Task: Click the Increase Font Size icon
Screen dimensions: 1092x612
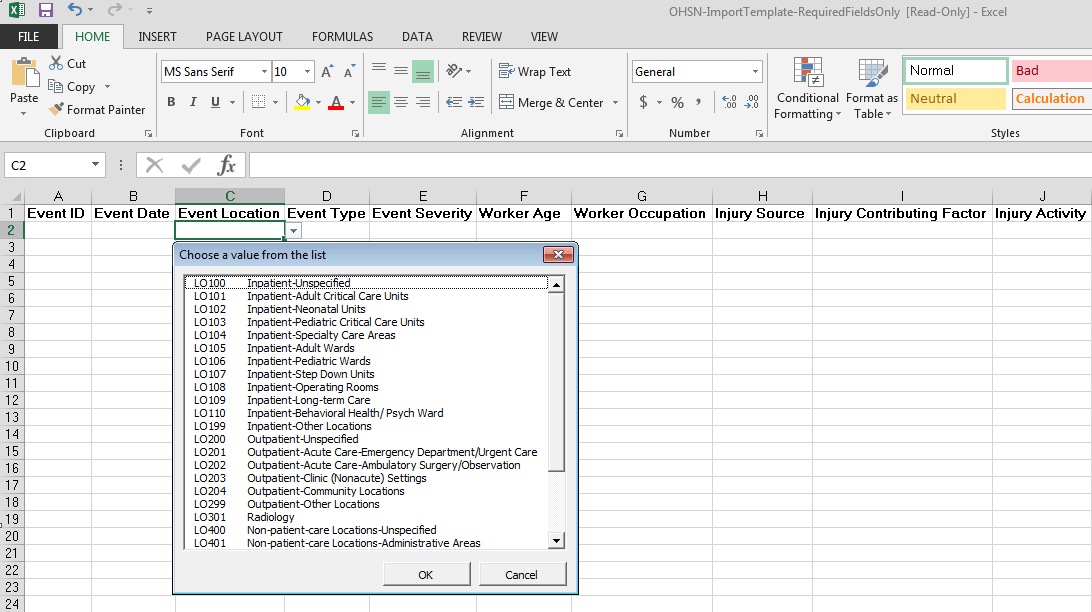Action: [x=327, y=72]
